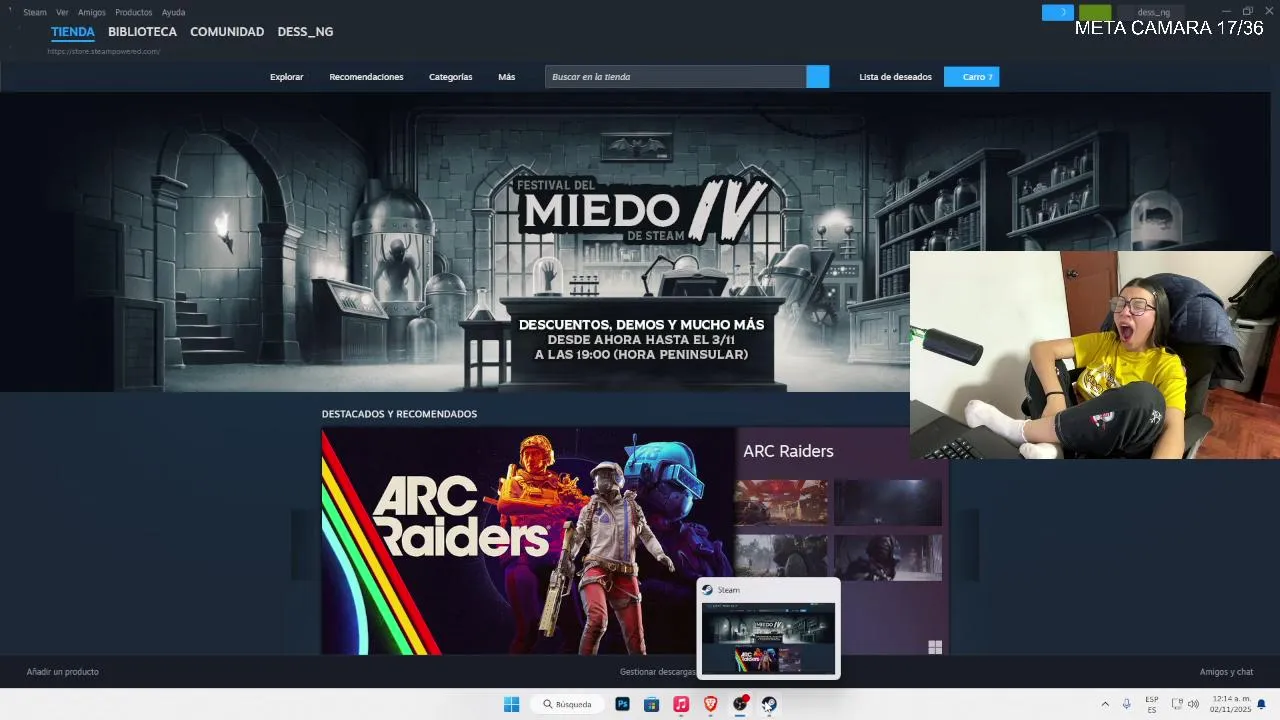Open the DESS_NG profile tab

pyautogui.click(x=305, y=32)
